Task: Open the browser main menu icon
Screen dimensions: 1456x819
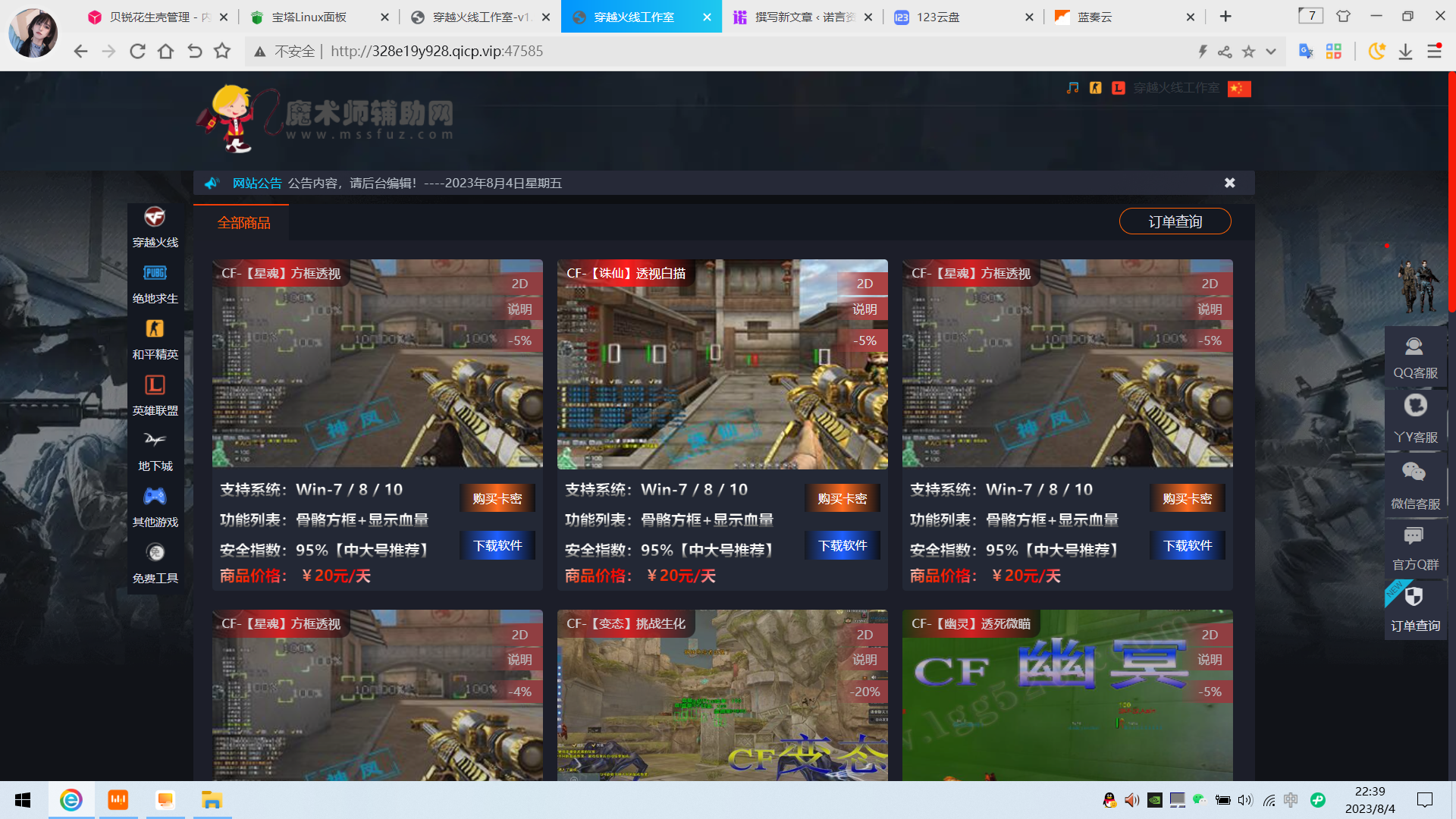Action: (1434, 52)
